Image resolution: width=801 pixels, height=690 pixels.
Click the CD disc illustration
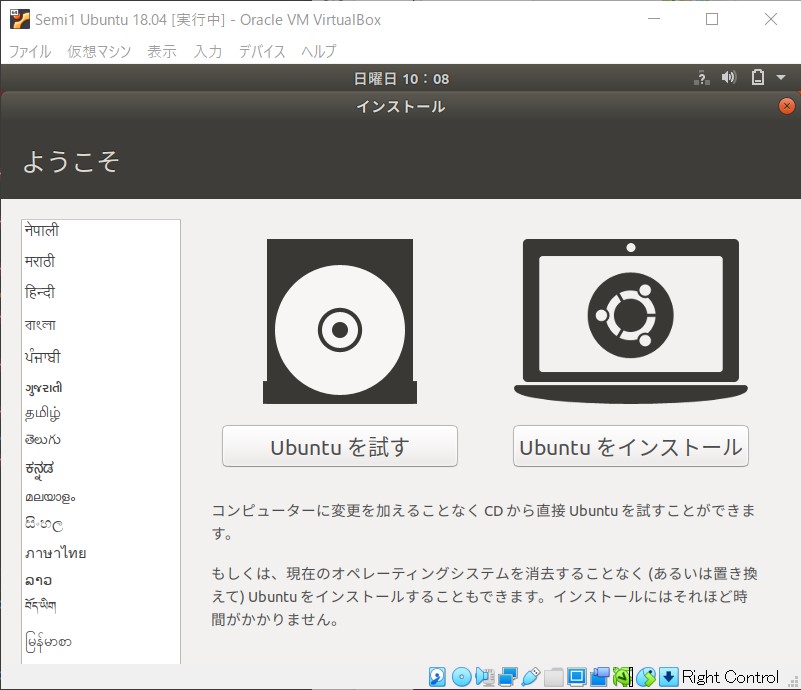[x=340, y=321]
